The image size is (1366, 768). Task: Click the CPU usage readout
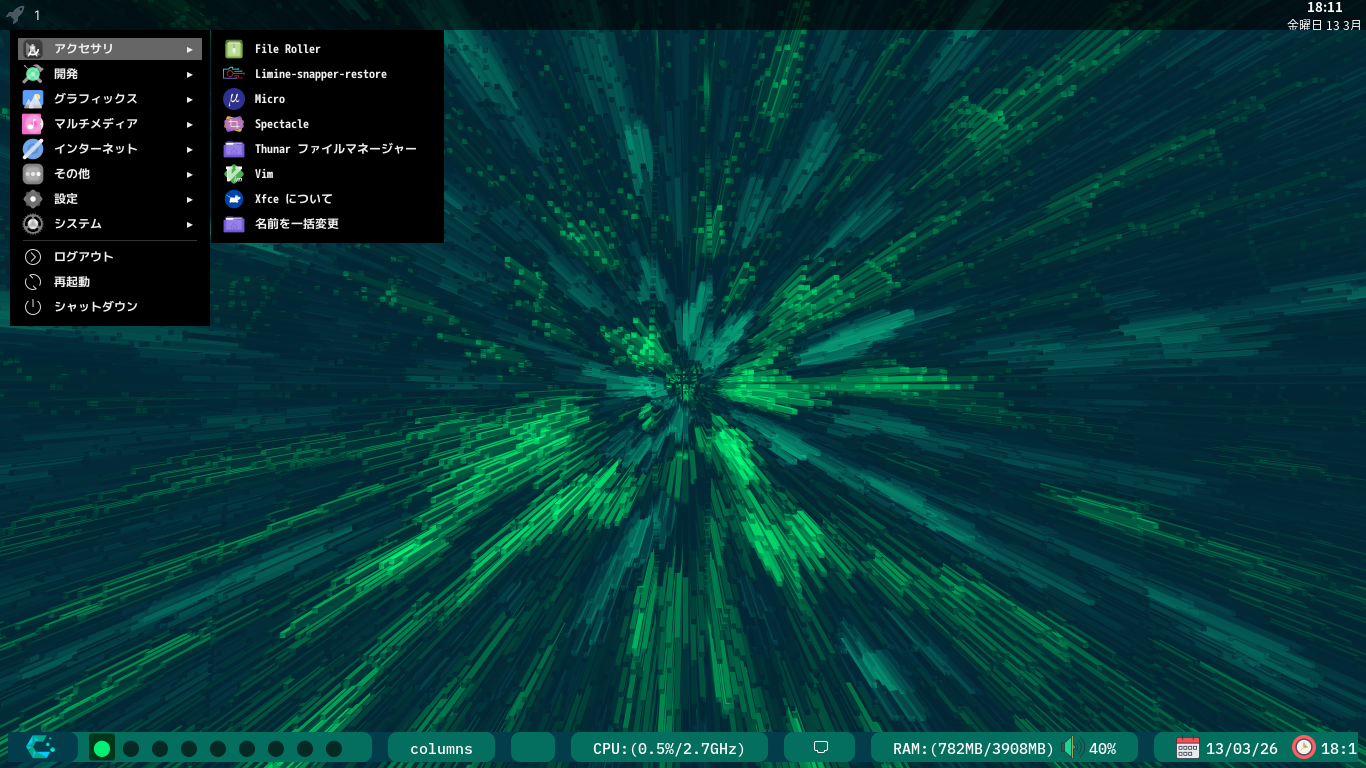click(670, 748)
